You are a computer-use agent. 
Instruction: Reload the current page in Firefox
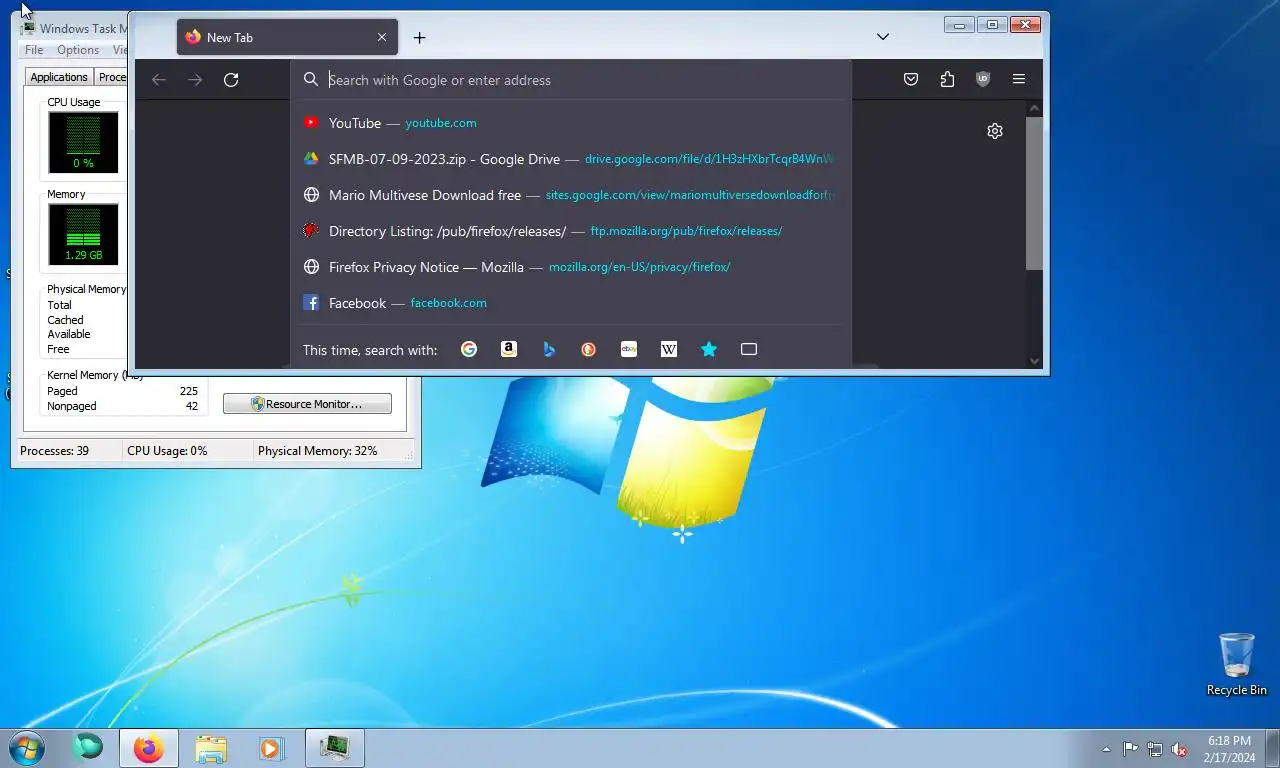[231, 80]
